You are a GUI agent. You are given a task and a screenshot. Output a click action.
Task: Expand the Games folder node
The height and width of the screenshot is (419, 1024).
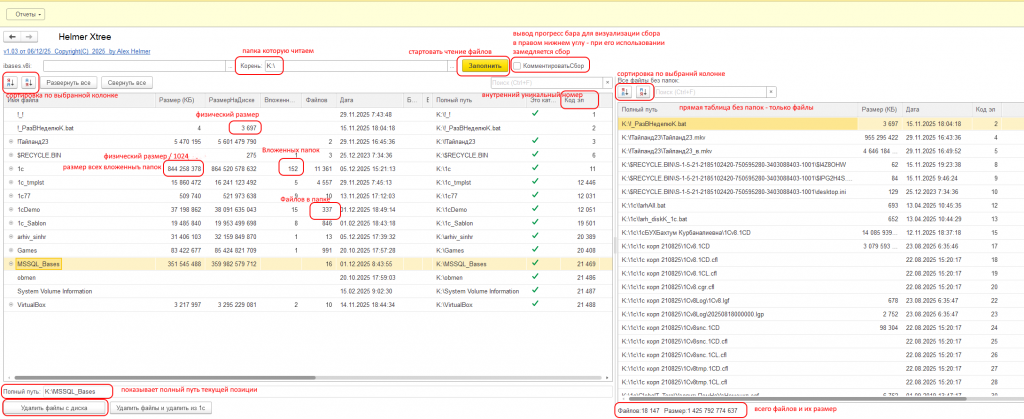click(x=10, y=250)
